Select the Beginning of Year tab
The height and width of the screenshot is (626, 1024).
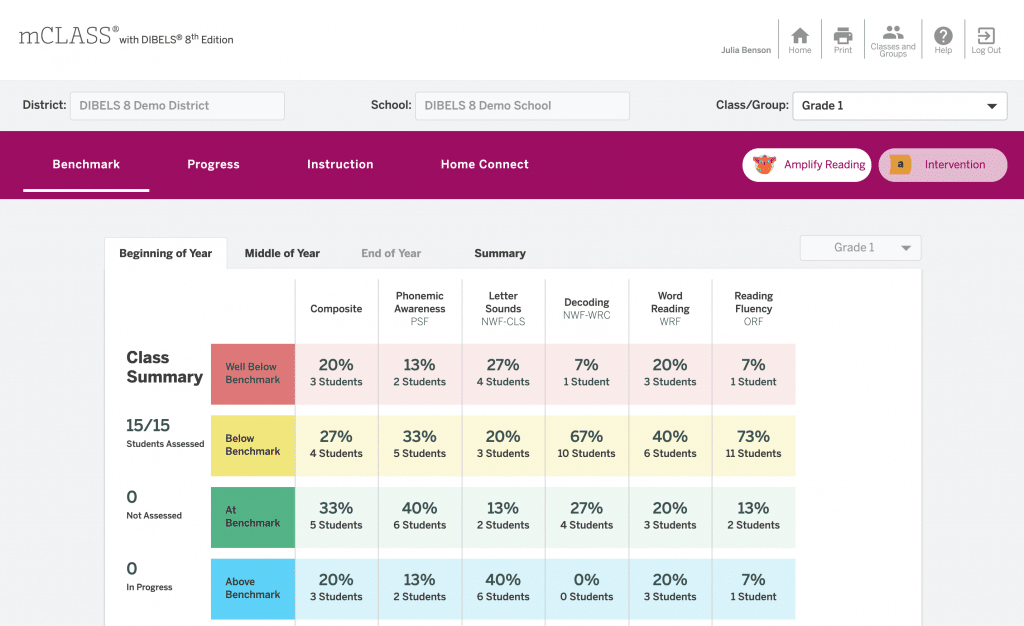click(x=166, y=253)
